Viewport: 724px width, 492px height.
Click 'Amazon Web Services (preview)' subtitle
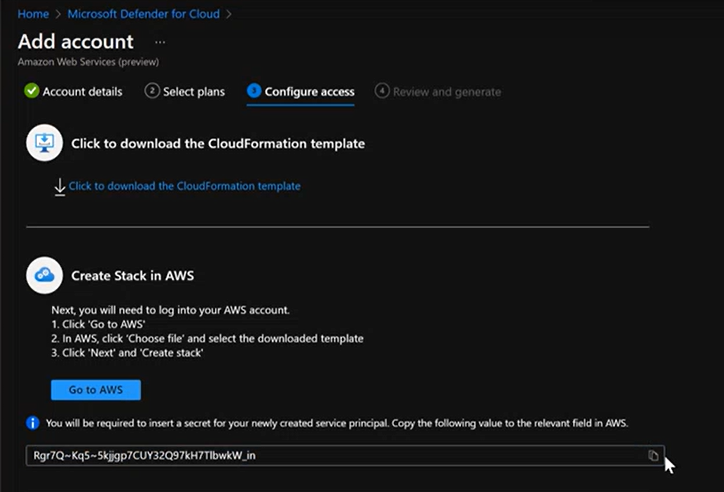coord(88,62)
